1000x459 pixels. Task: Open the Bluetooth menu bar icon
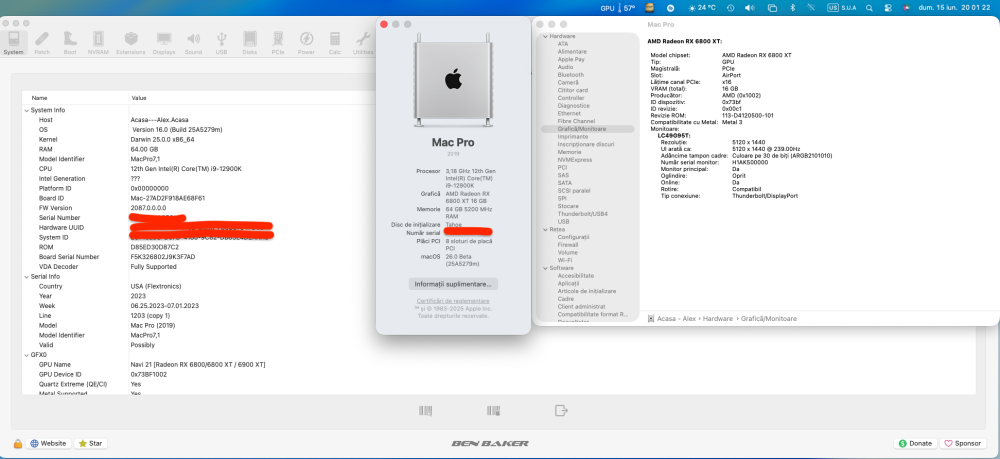pos(793,8)
